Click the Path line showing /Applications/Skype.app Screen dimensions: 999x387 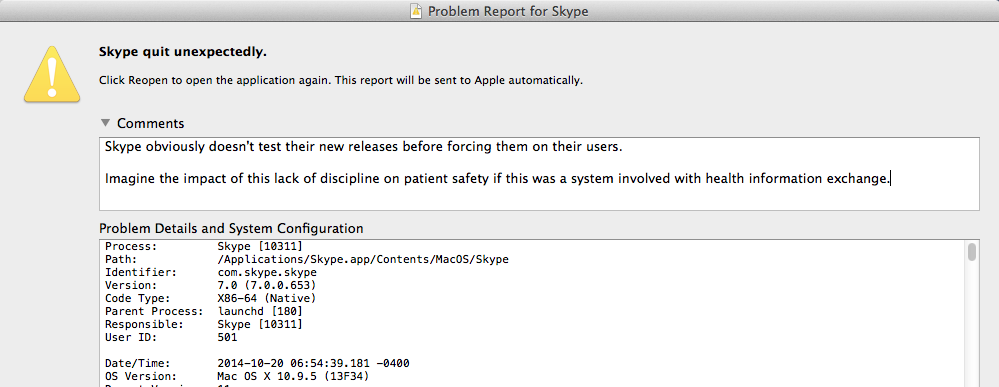coord(306,259)
